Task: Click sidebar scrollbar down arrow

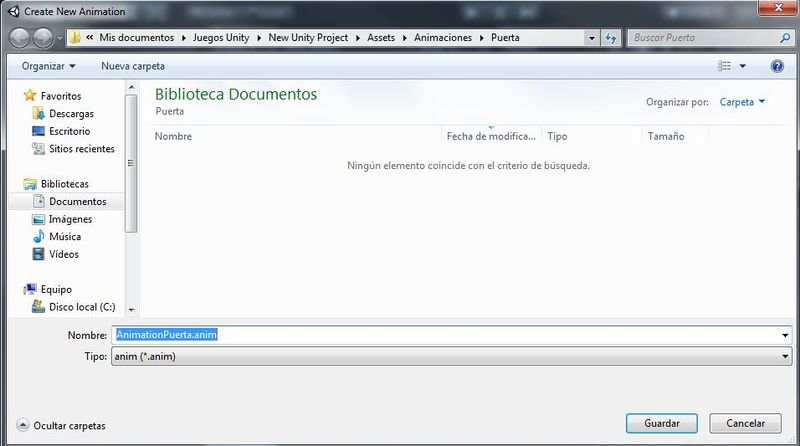Action: [x=131, y=310]
